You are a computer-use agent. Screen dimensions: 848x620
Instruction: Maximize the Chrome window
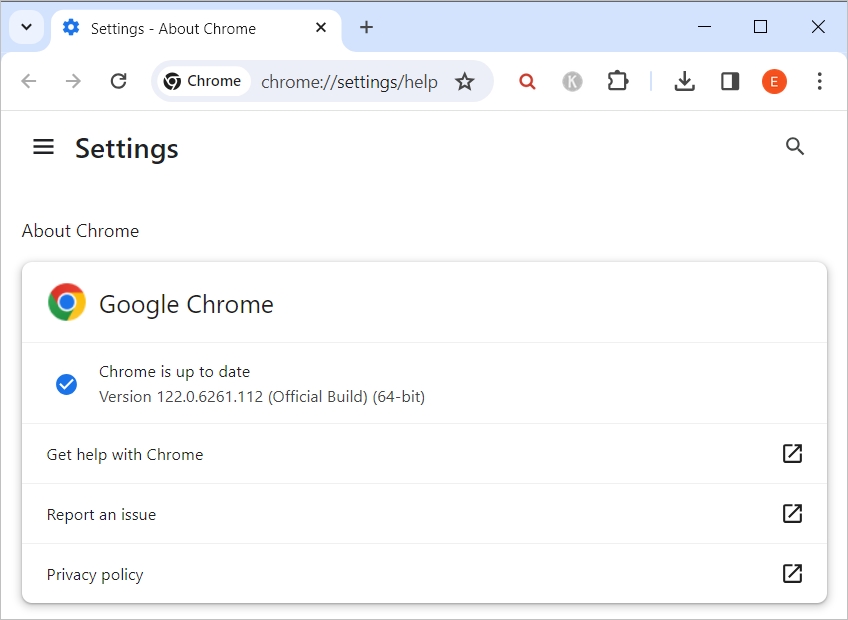tap(760, 27)
